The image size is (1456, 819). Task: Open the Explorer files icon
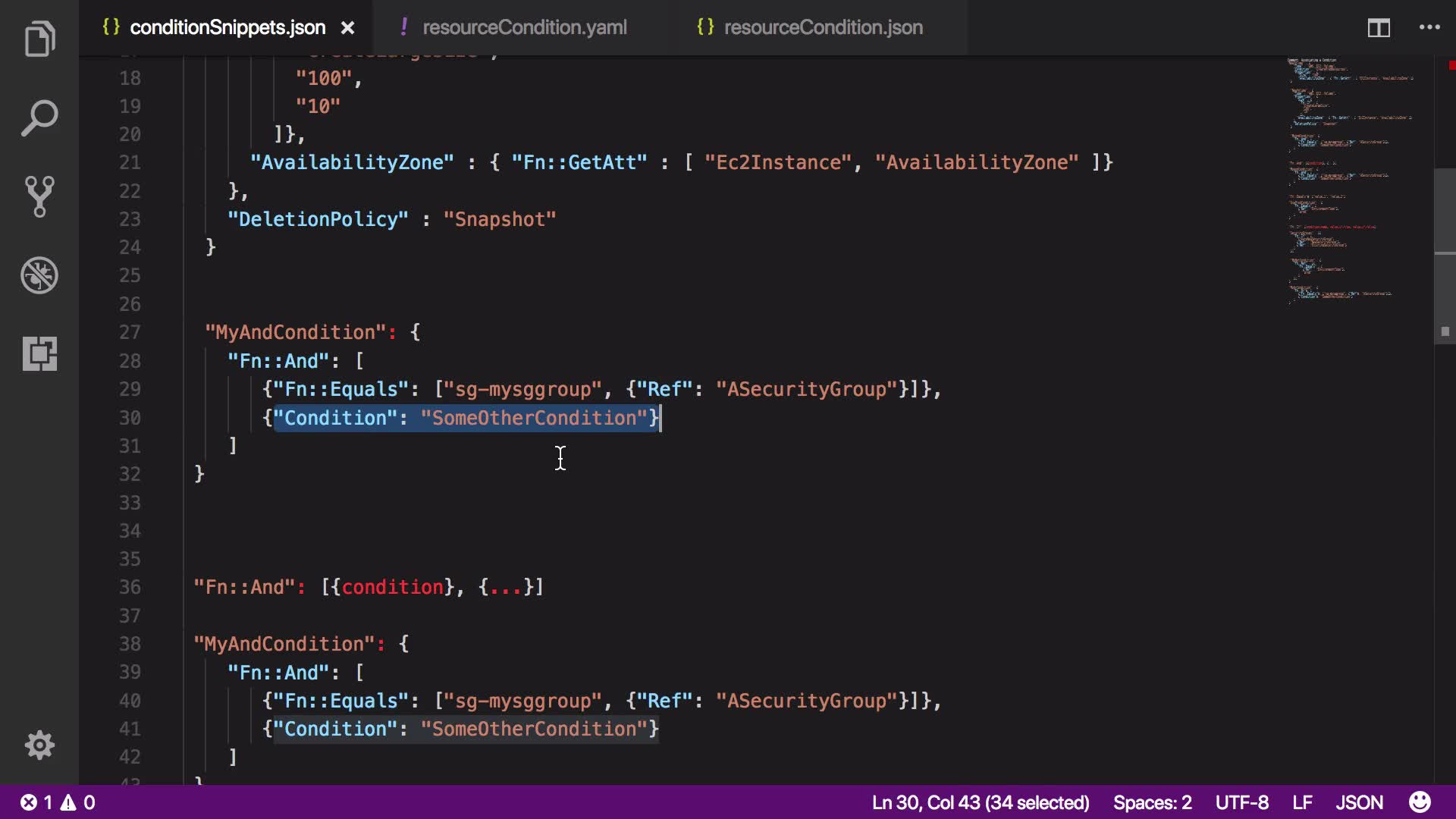coord(39,39)
